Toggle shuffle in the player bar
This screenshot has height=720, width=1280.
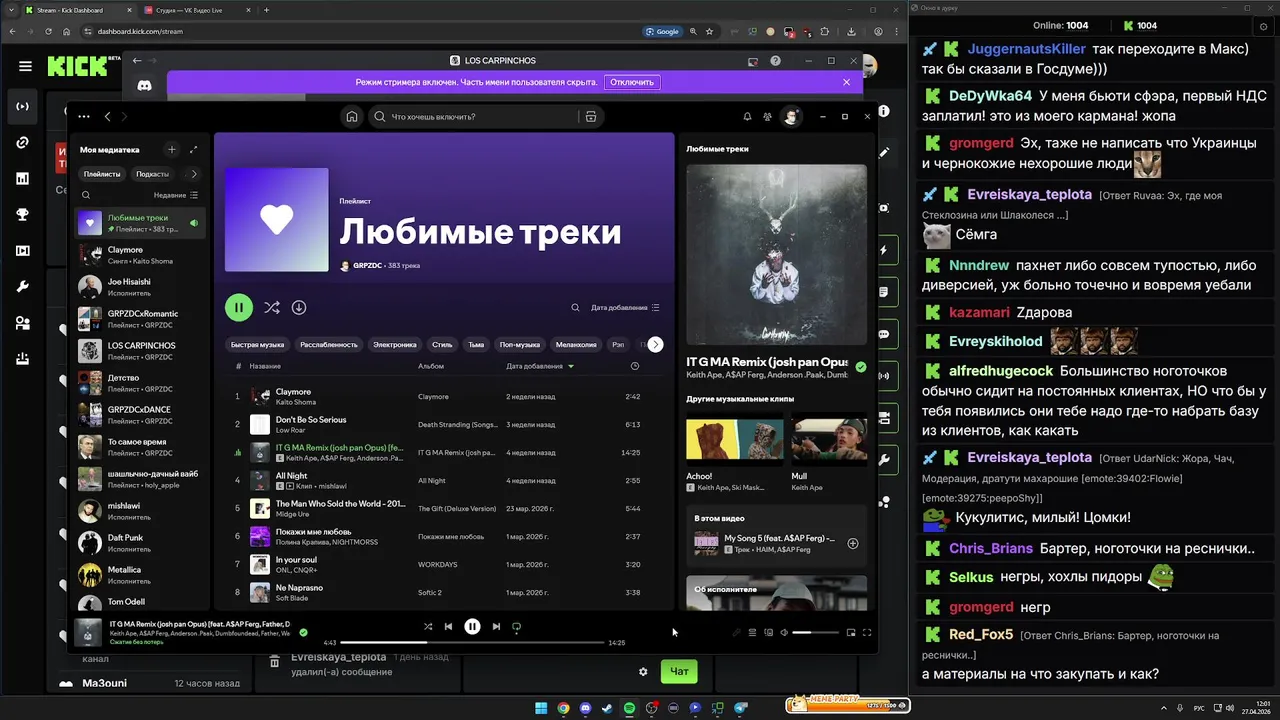coord(428,627)
